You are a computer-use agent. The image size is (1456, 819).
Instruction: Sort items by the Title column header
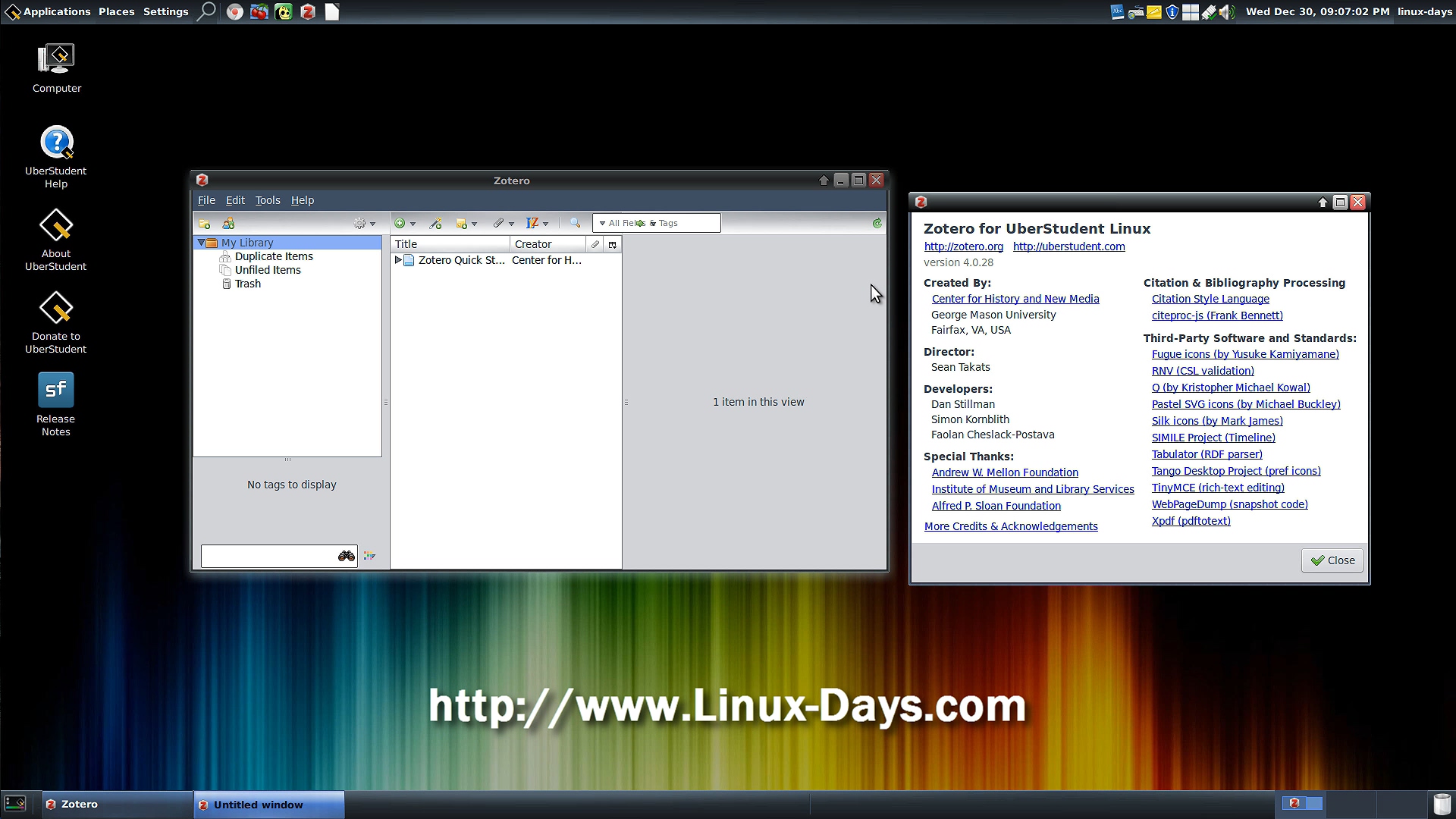point(450,244)
